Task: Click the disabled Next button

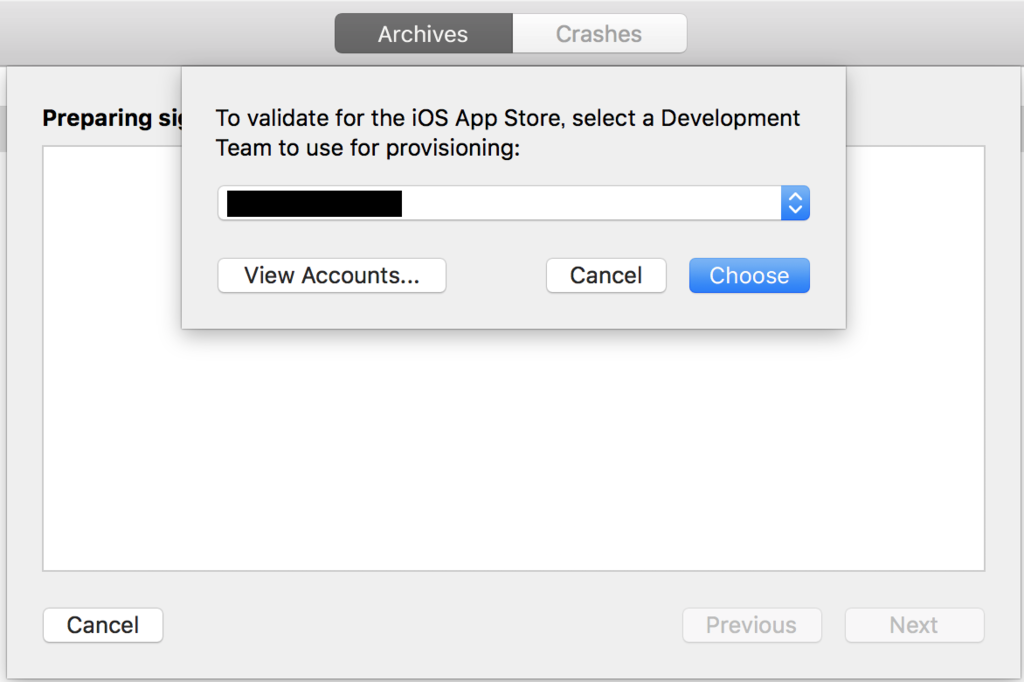Action: point(914,625)
